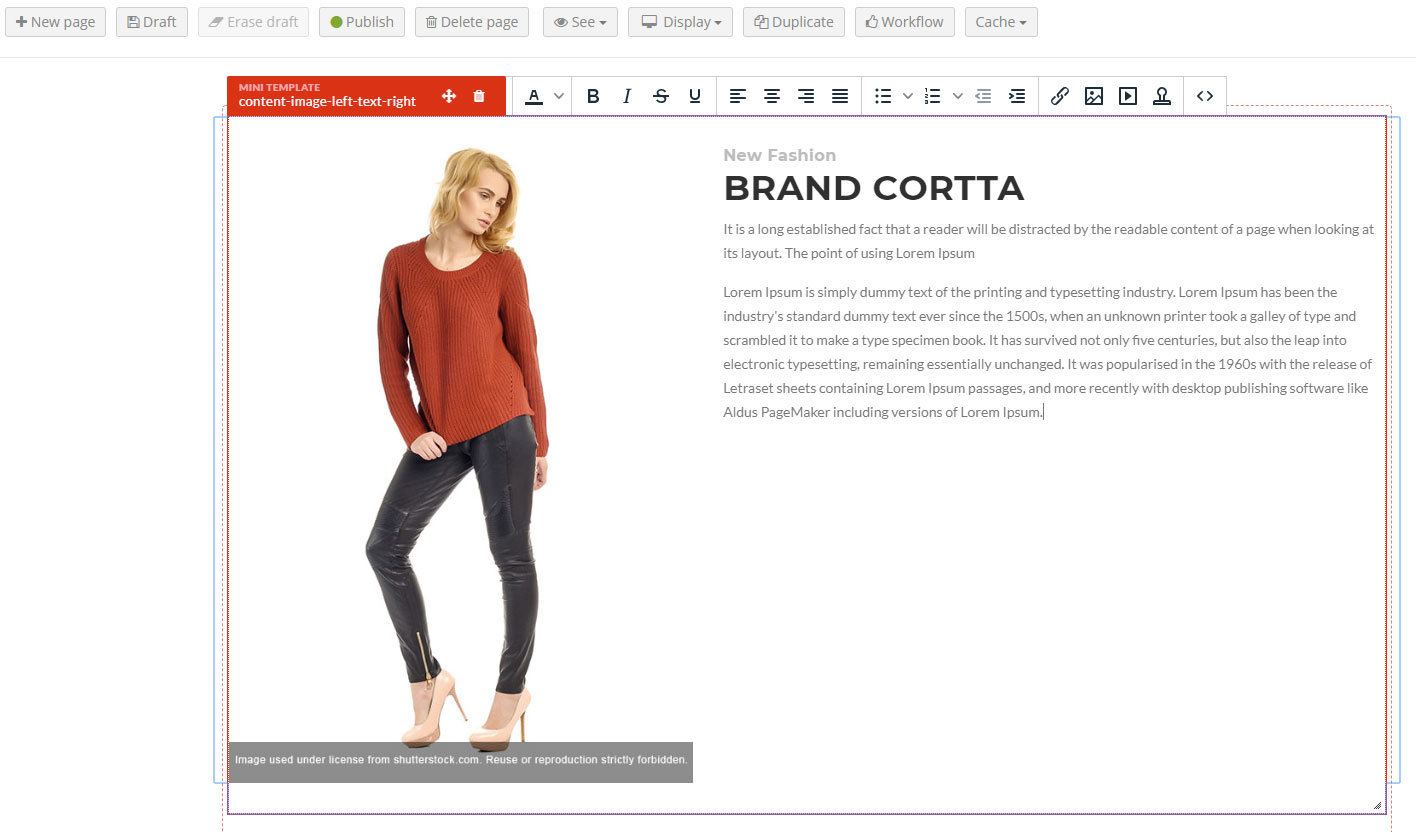Image resolution: width=1416 pixels, height=832 pixels.
Task: Click the stamp icon in the editor toolbar
Action: coord(1162,96)
